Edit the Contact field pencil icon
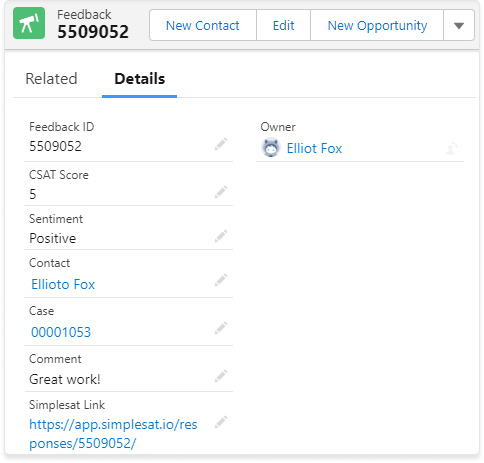The image size is (484, 463). (x=221, y=280)
